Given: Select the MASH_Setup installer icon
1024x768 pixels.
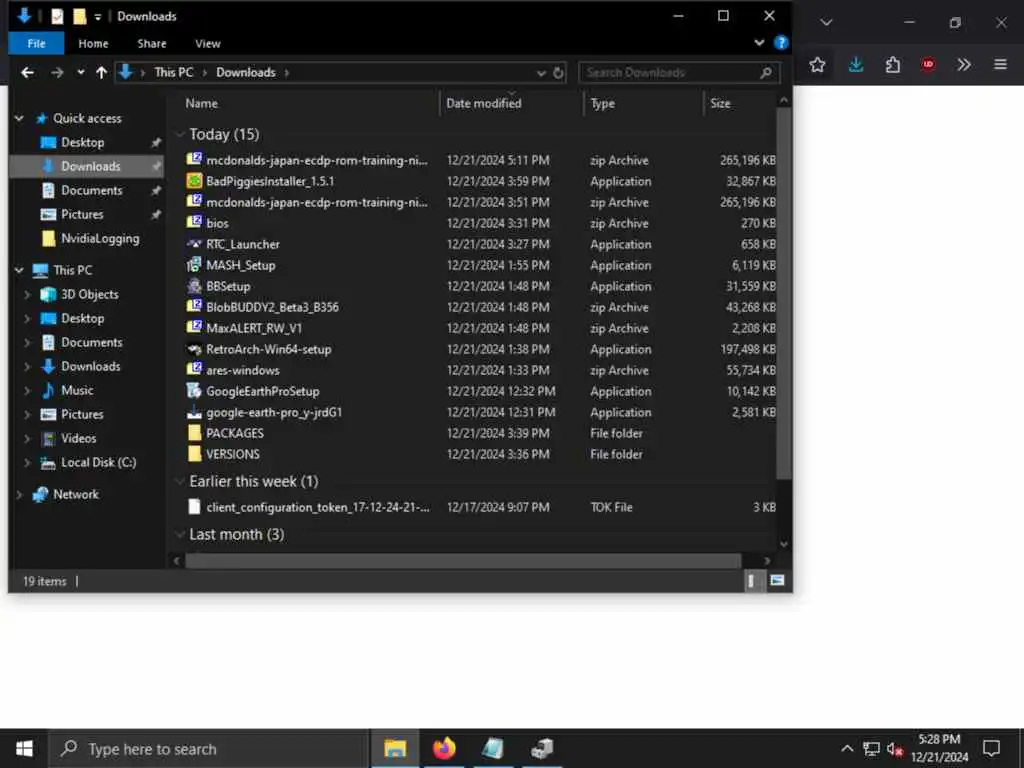Looking at the screenshot, I should coord(194,264).
